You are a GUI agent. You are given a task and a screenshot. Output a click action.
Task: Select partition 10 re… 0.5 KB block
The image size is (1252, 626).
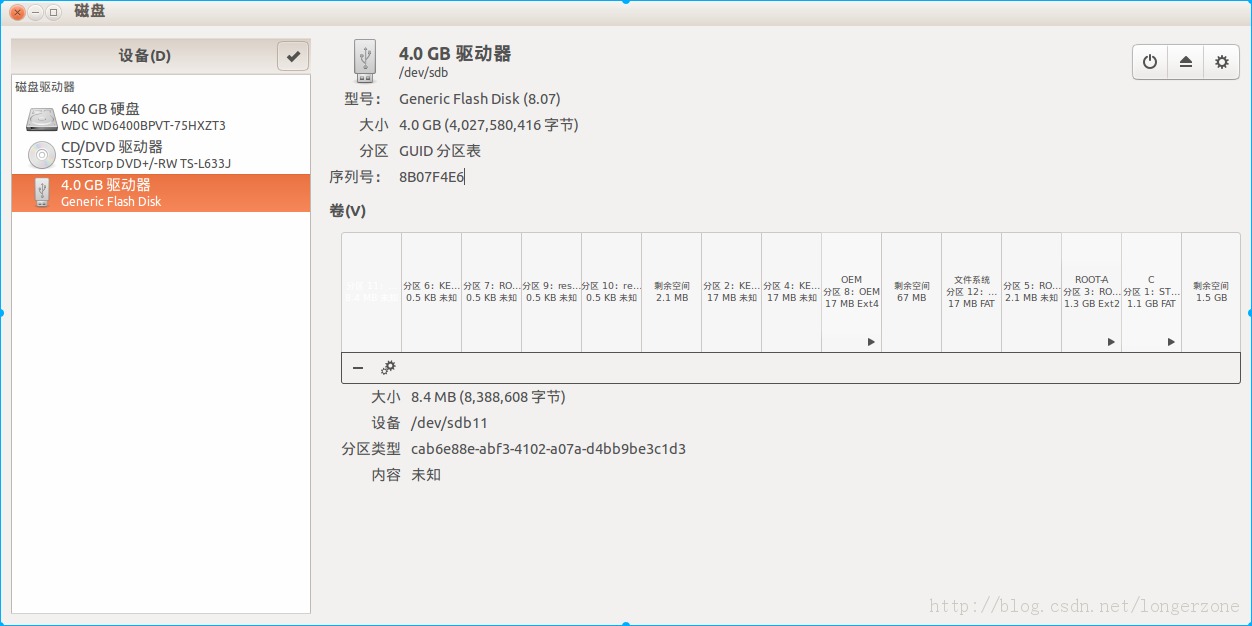tap(612, 292)
